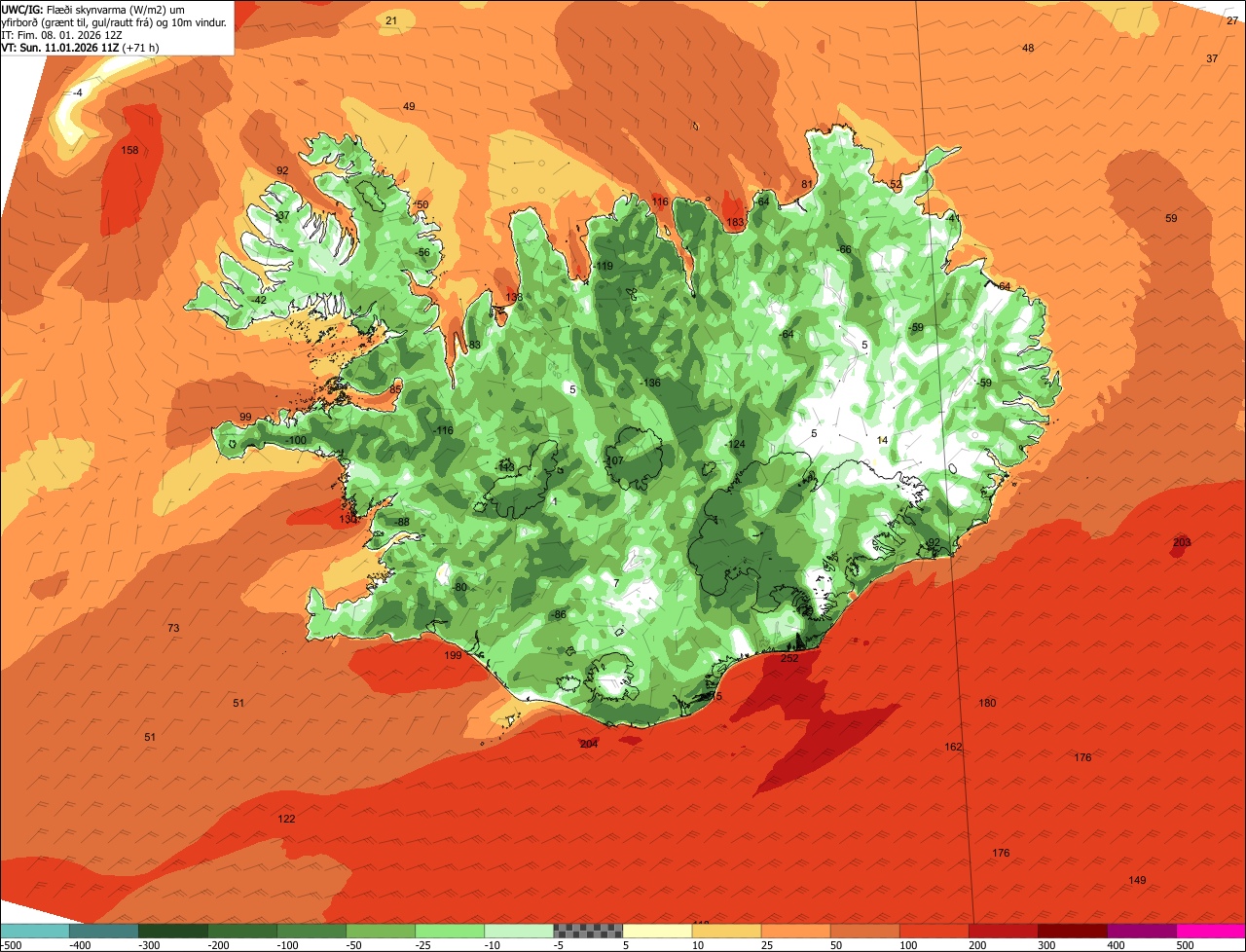Click the 122 value in the southwest ocean
The width and height of the screenshot is (1246, 952).
point(286,820)
